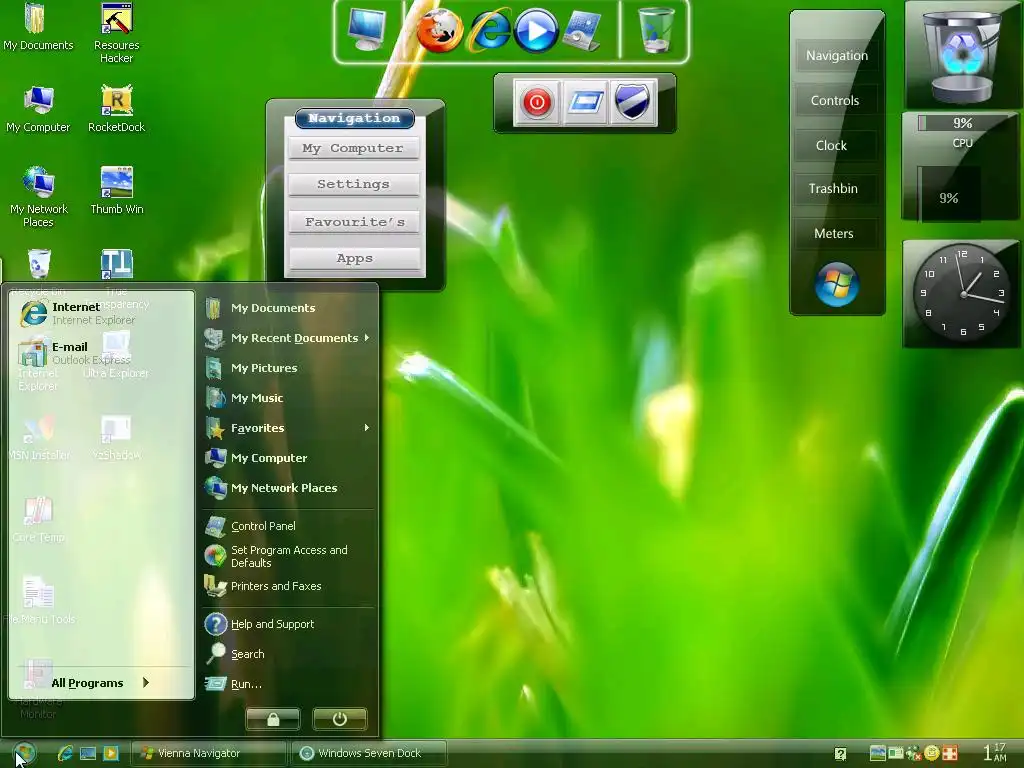The height and width of the screenshot is (768, 1024).
Task: Click the CPU 9% graph widget
Action: pos(949,193)
